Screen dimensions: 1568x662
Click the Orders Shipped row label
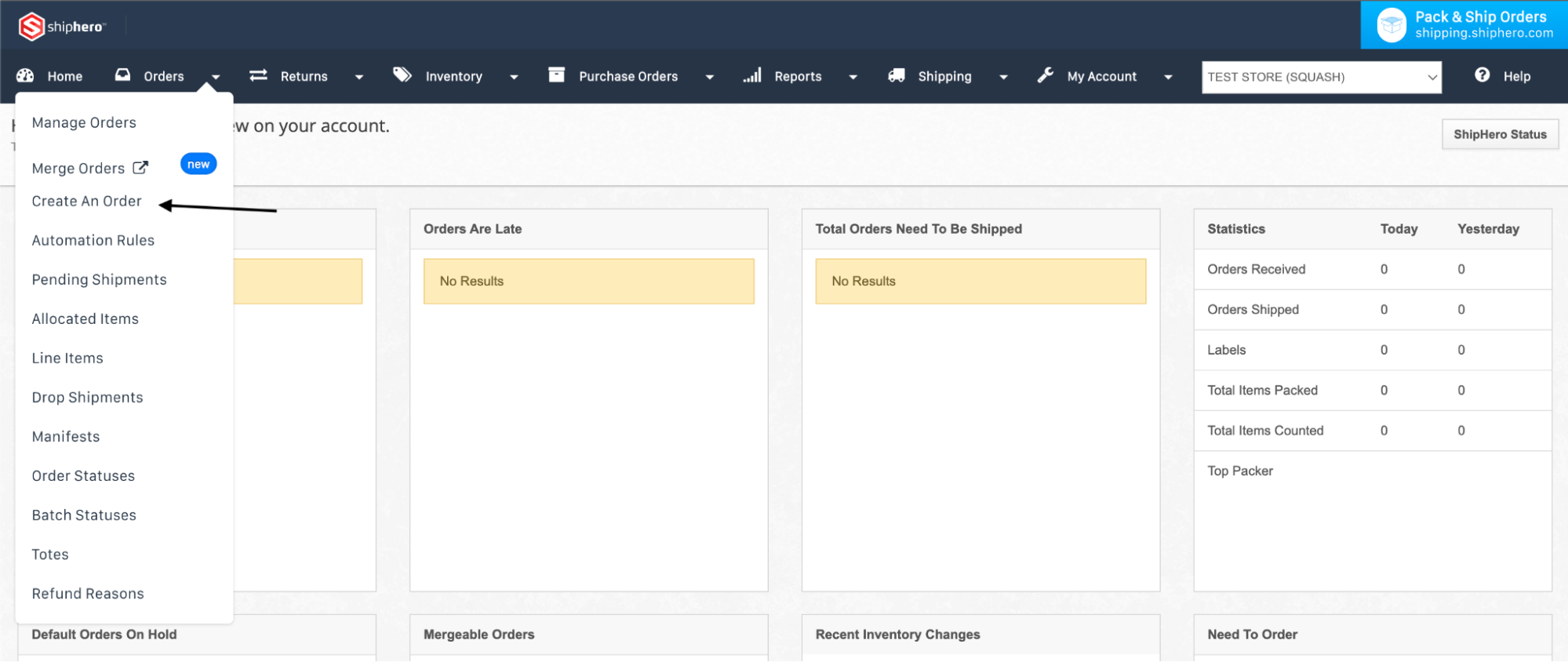click(1253, 309)
